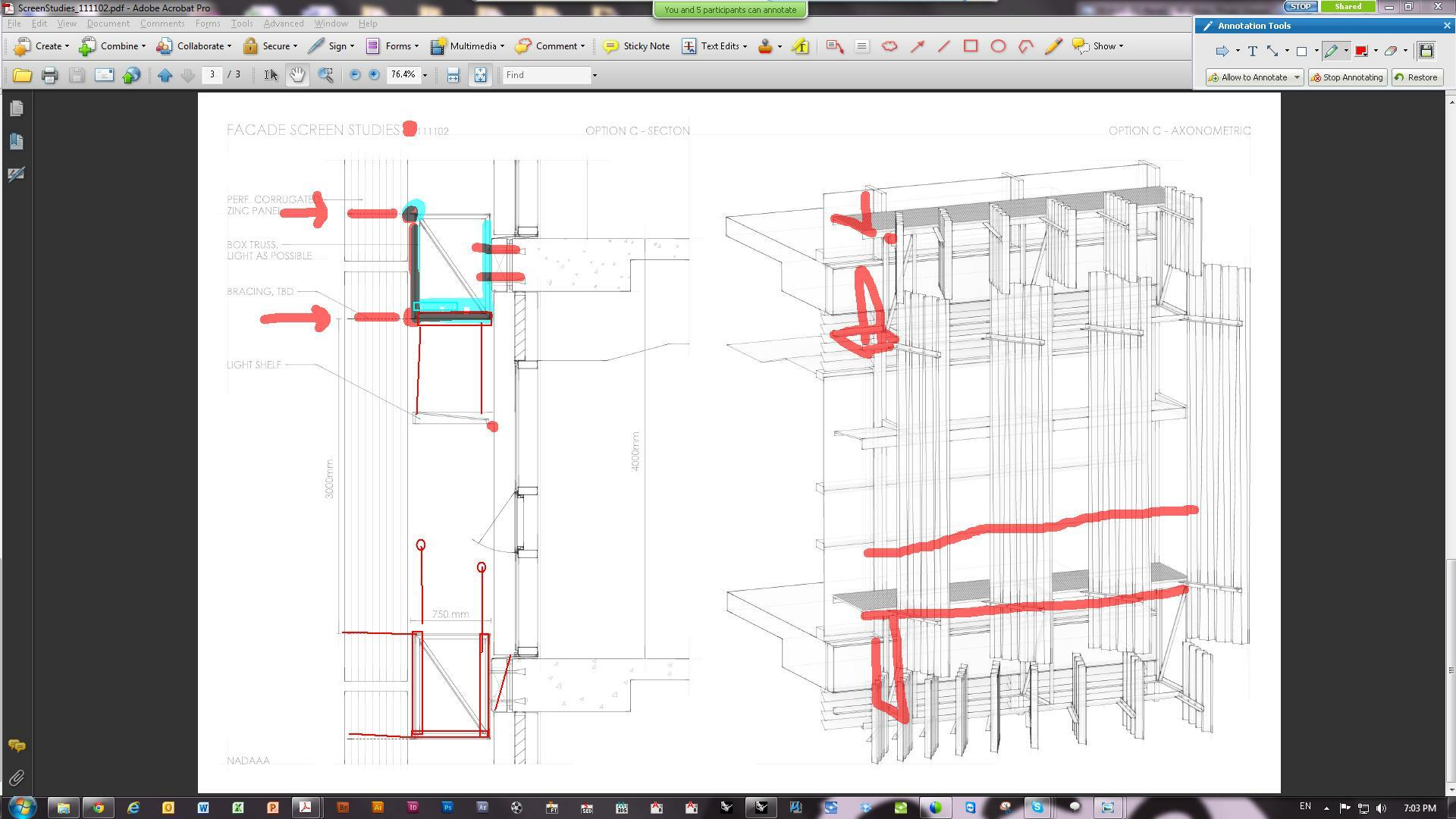Select the Callout tool icon

(x=835, y=46)
